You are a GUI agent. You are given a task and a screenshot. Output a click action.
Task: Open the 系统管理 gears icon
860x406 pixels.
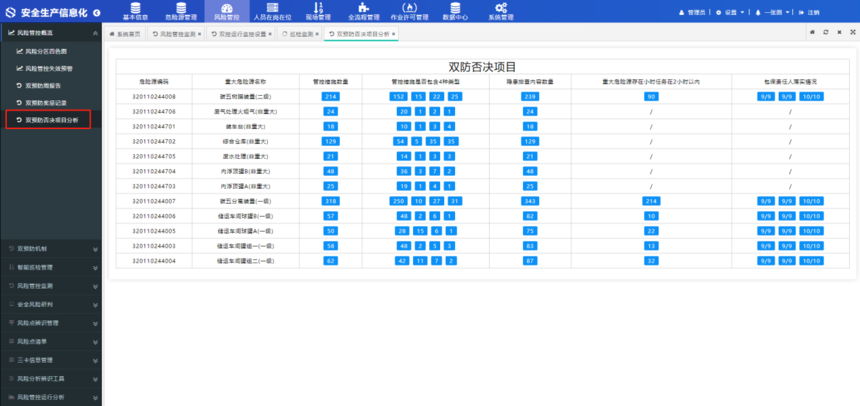[x=500, y=8]
